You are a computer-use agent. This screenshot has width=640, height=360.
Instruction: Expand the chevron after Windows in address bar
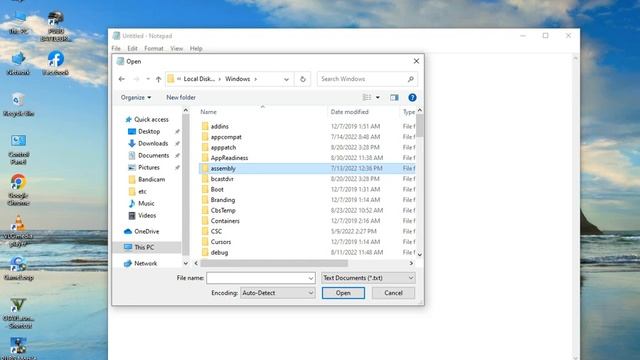[x=256, y=79]
